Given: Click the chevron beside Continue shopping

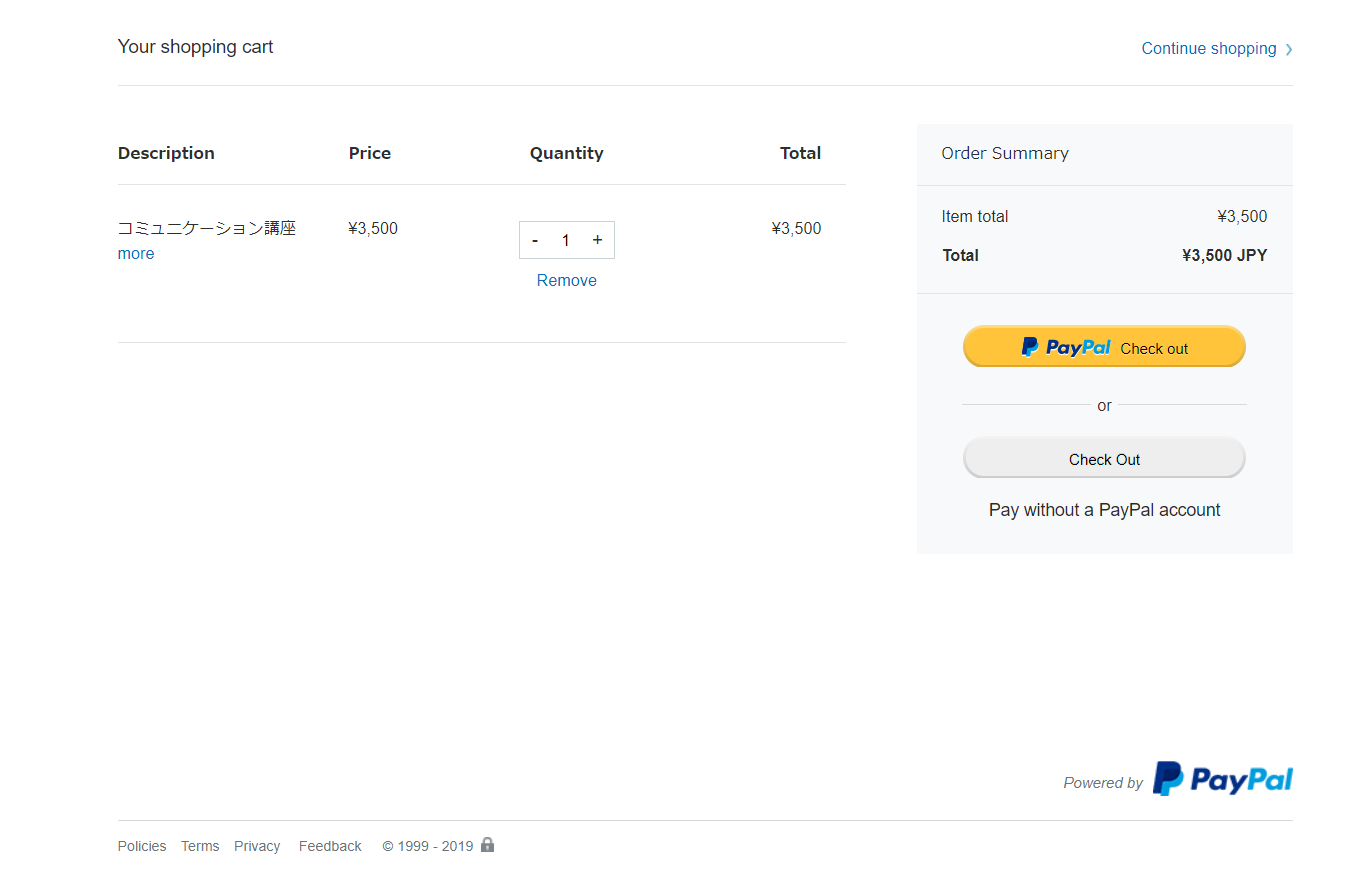Looking at the screenshot, I should (x=1289, y=49).
